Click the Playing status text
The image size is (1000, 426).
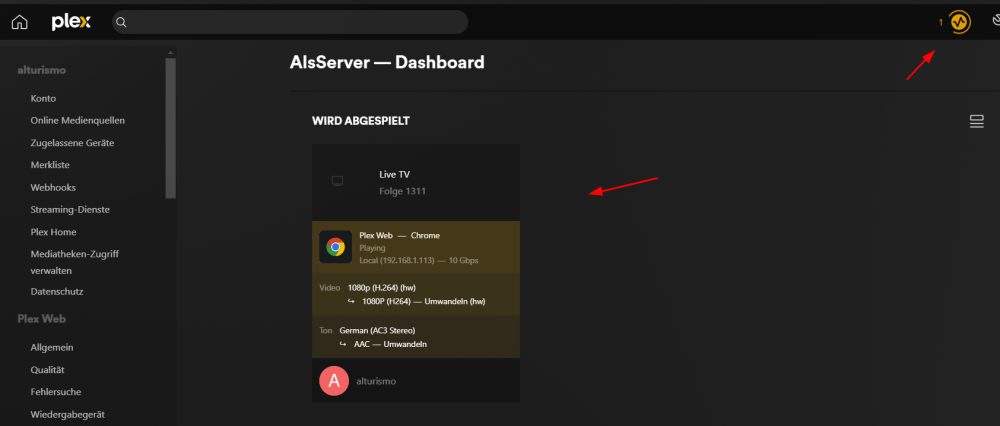click(x=372, y=248)
